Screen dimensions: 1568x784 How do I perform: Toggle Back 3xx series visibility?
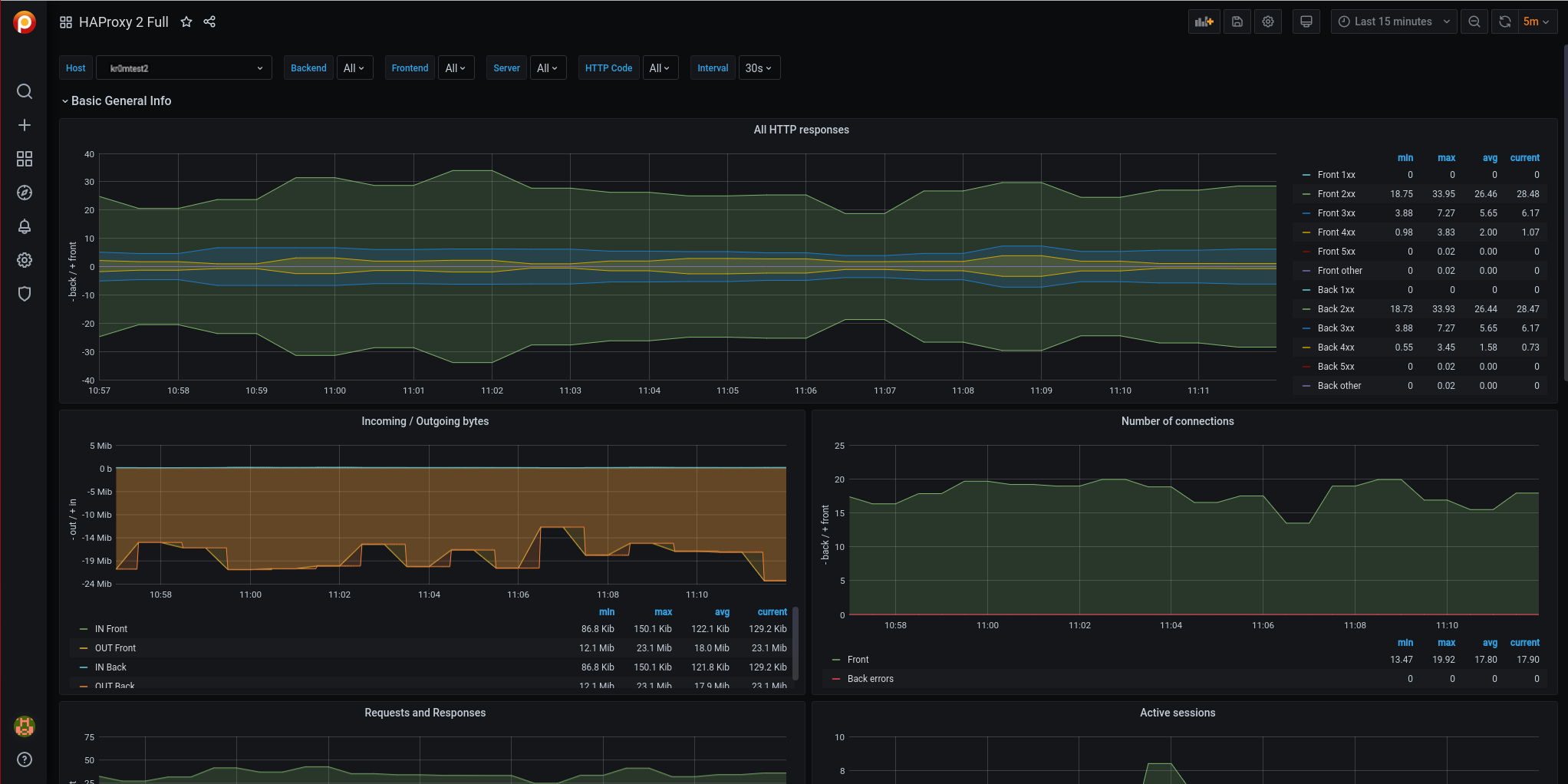[x=1336, y=328]
